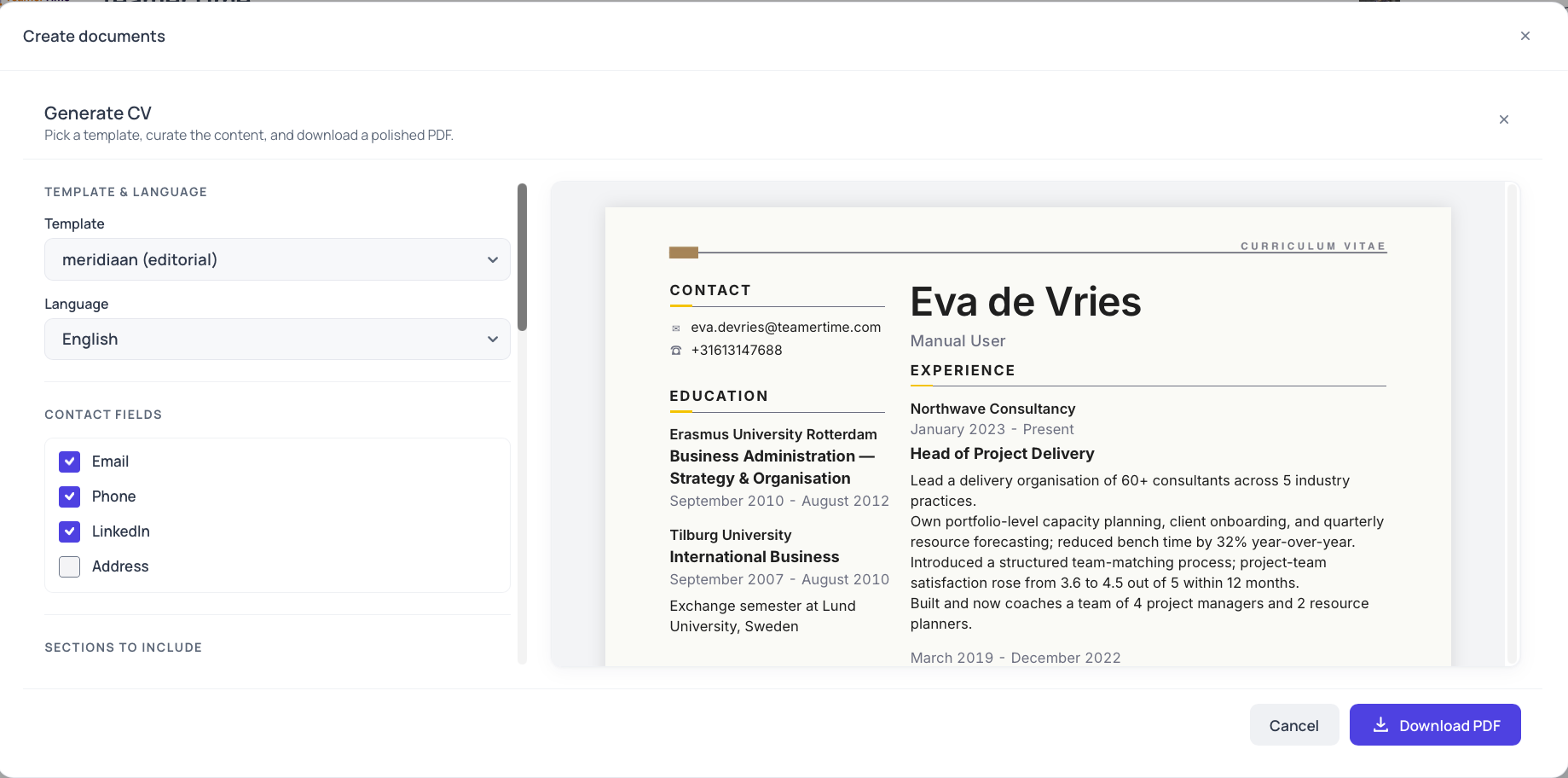Click the Manual User subtitle
This screenshot has width=1568, height=778.
click(x=958, y=341)
